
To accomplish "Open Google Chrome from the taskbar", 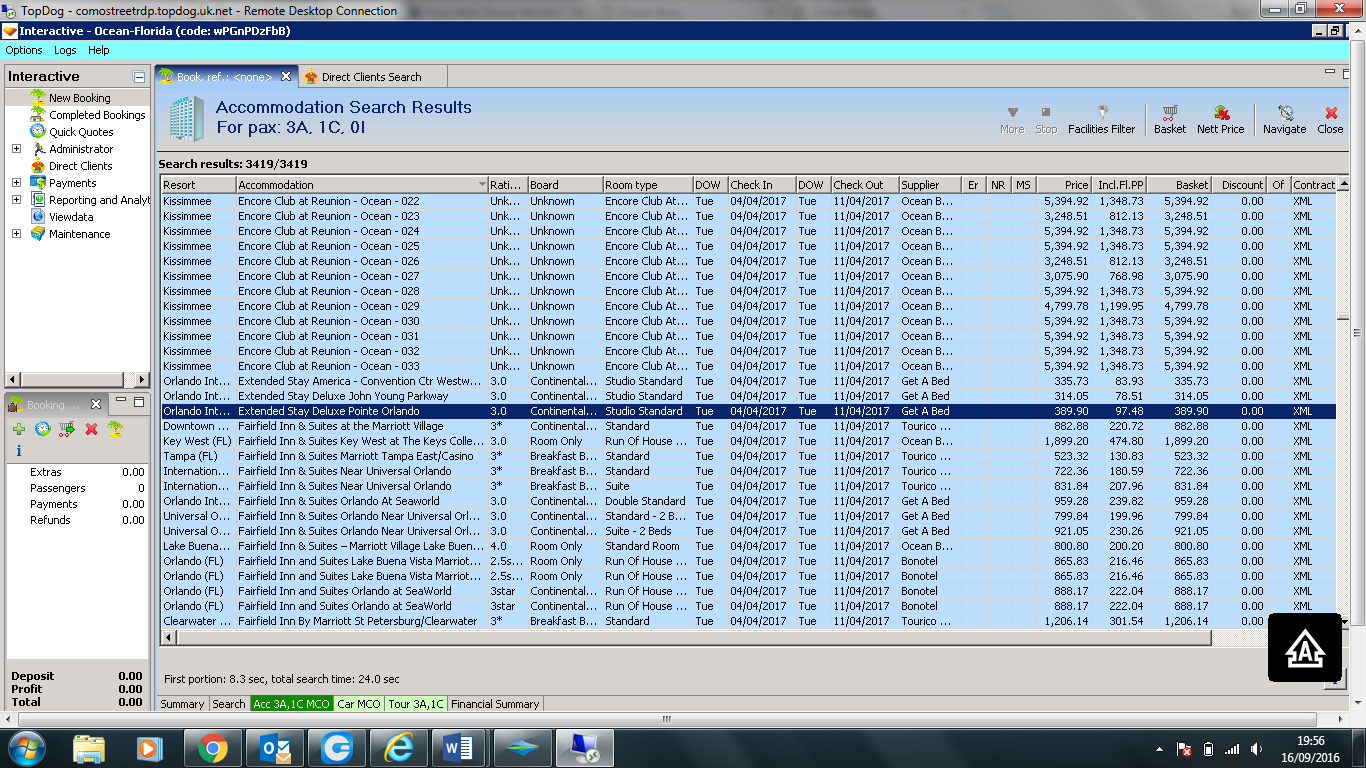I will click(x=212, y=748).
